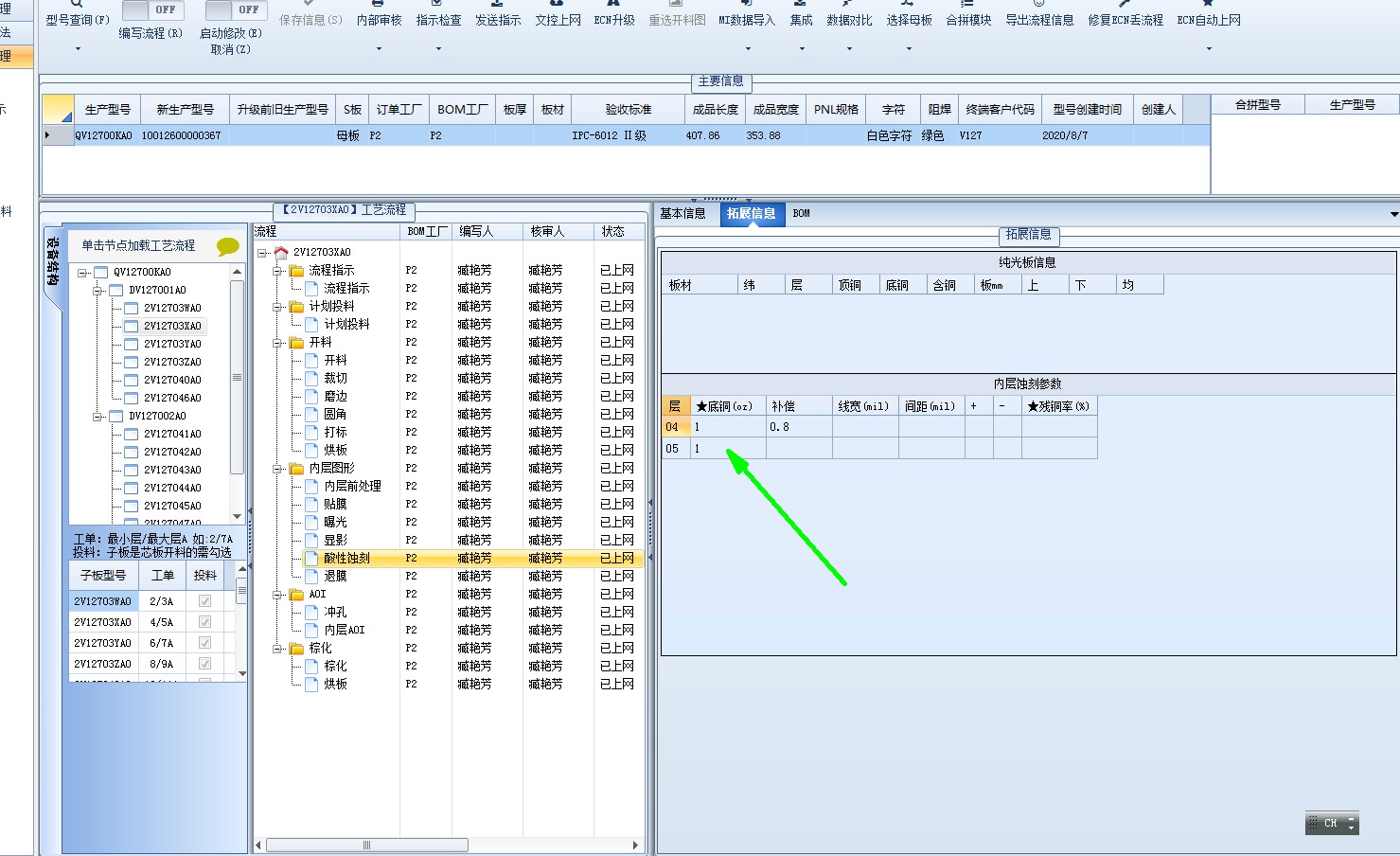Click the 2V12703WA0 node icon in structure tree

click(x=132, y=308)
